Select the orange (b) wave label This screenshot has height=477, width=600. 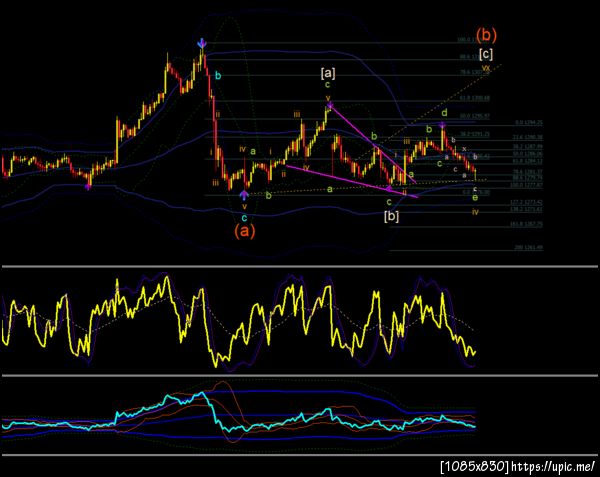(486, 34)
